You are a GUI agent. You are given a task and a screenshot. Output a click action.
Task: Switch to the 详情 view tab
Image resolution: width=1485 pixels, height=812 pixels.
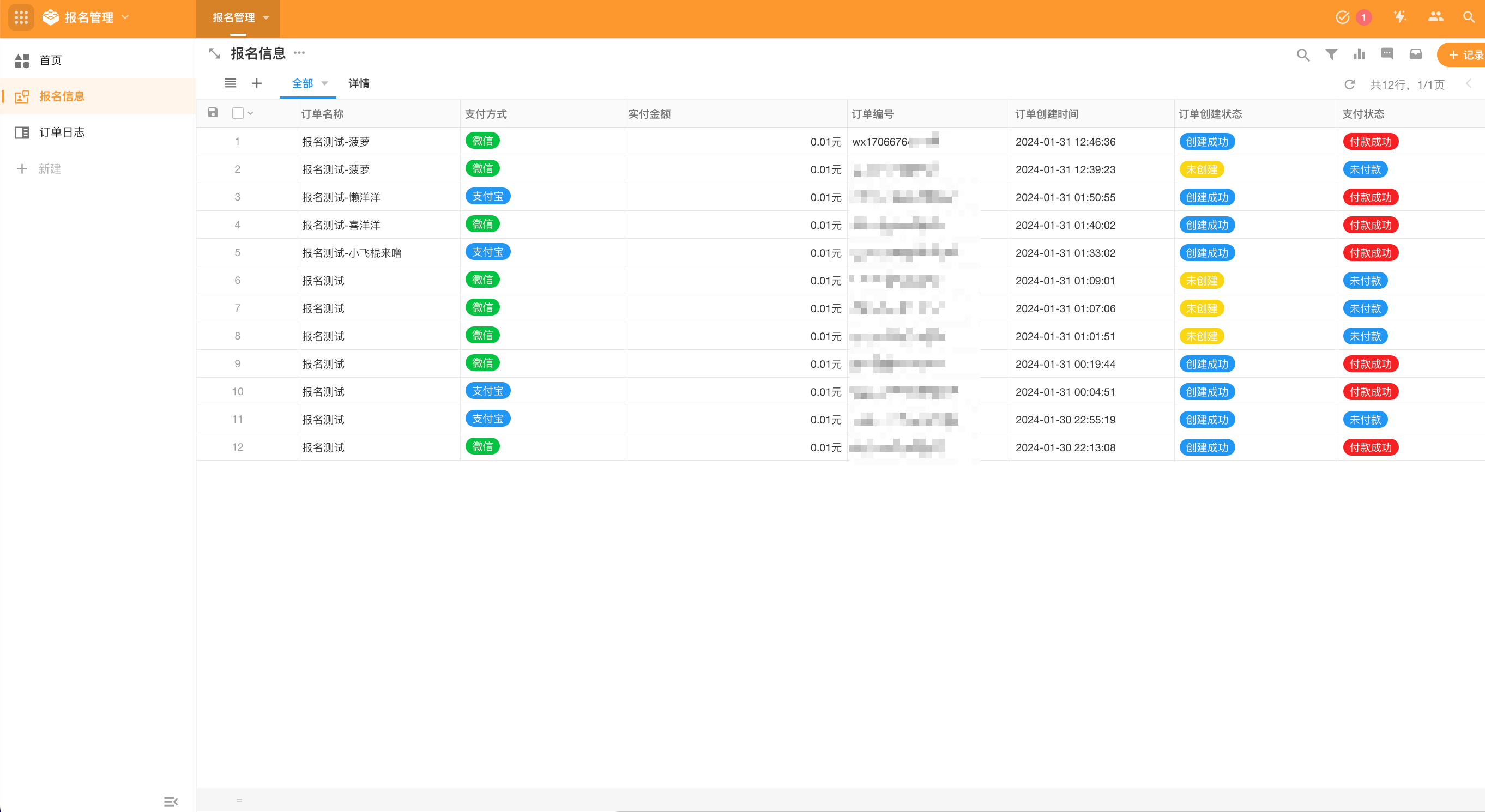click(x=359, y=83)
